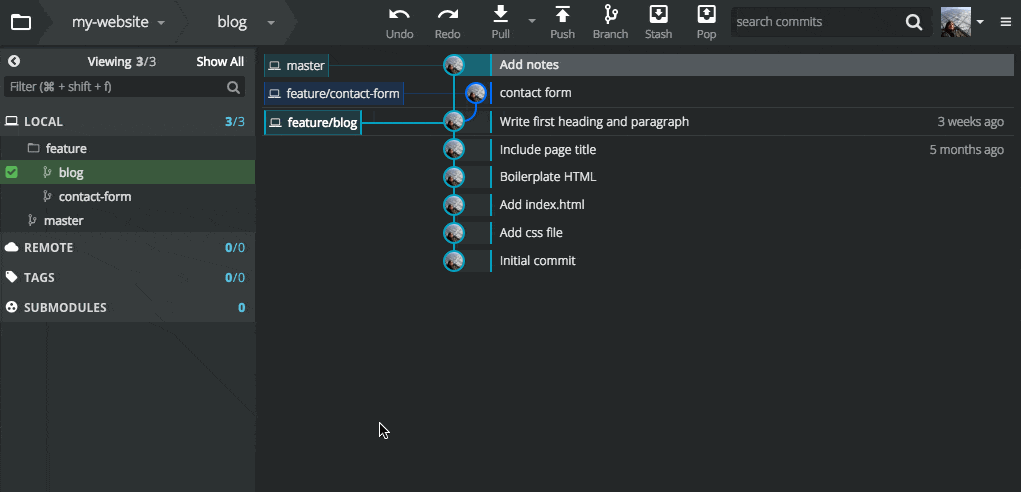Click the REMOTE cloud icon
The image size is (1021, 492).
(x=11, y=247)
